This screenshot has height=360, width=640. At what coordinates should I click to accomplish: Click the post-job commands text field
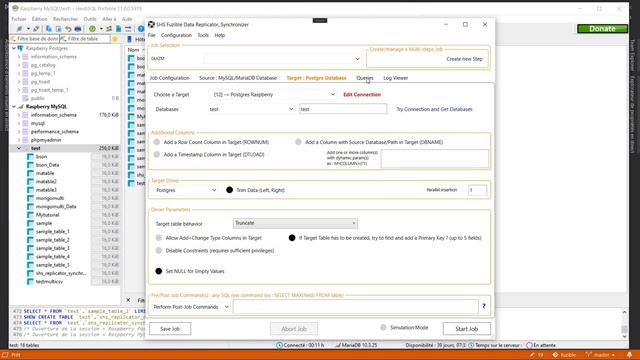click(x=356, y=307)
